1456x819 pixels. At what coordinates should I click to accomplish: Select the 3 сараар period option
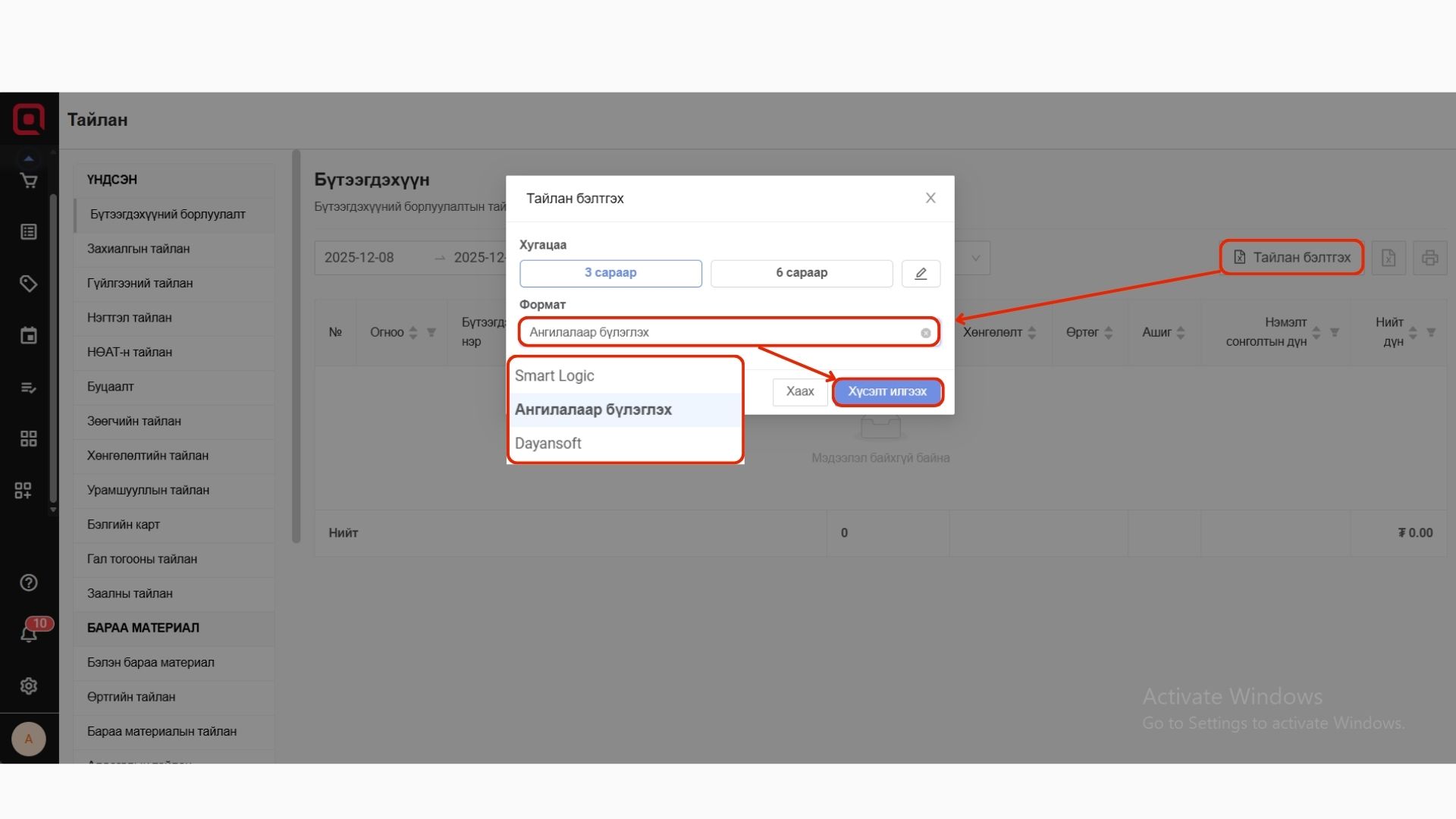point(610,273)
